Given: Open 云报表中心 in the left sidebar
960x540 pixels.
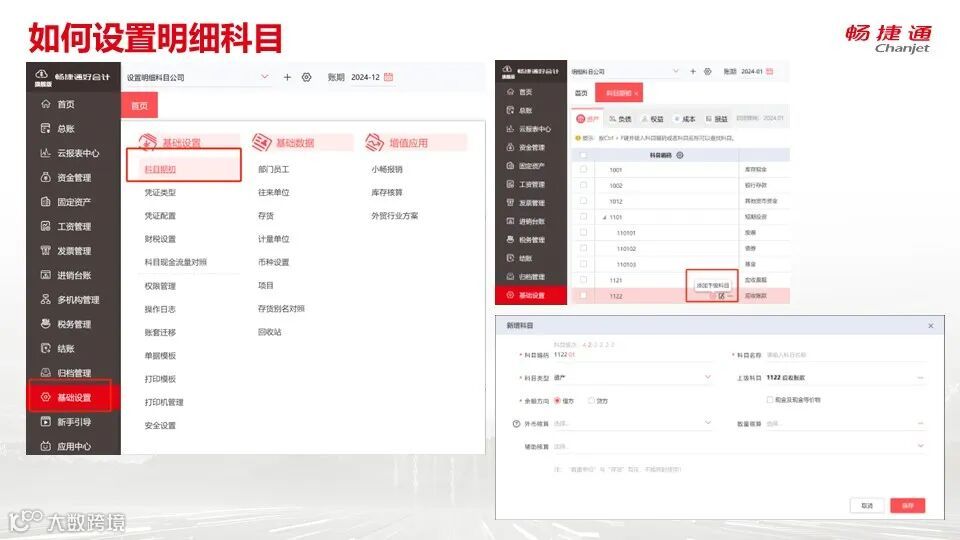Looking at the screenshot, I should tap(78, 153).
